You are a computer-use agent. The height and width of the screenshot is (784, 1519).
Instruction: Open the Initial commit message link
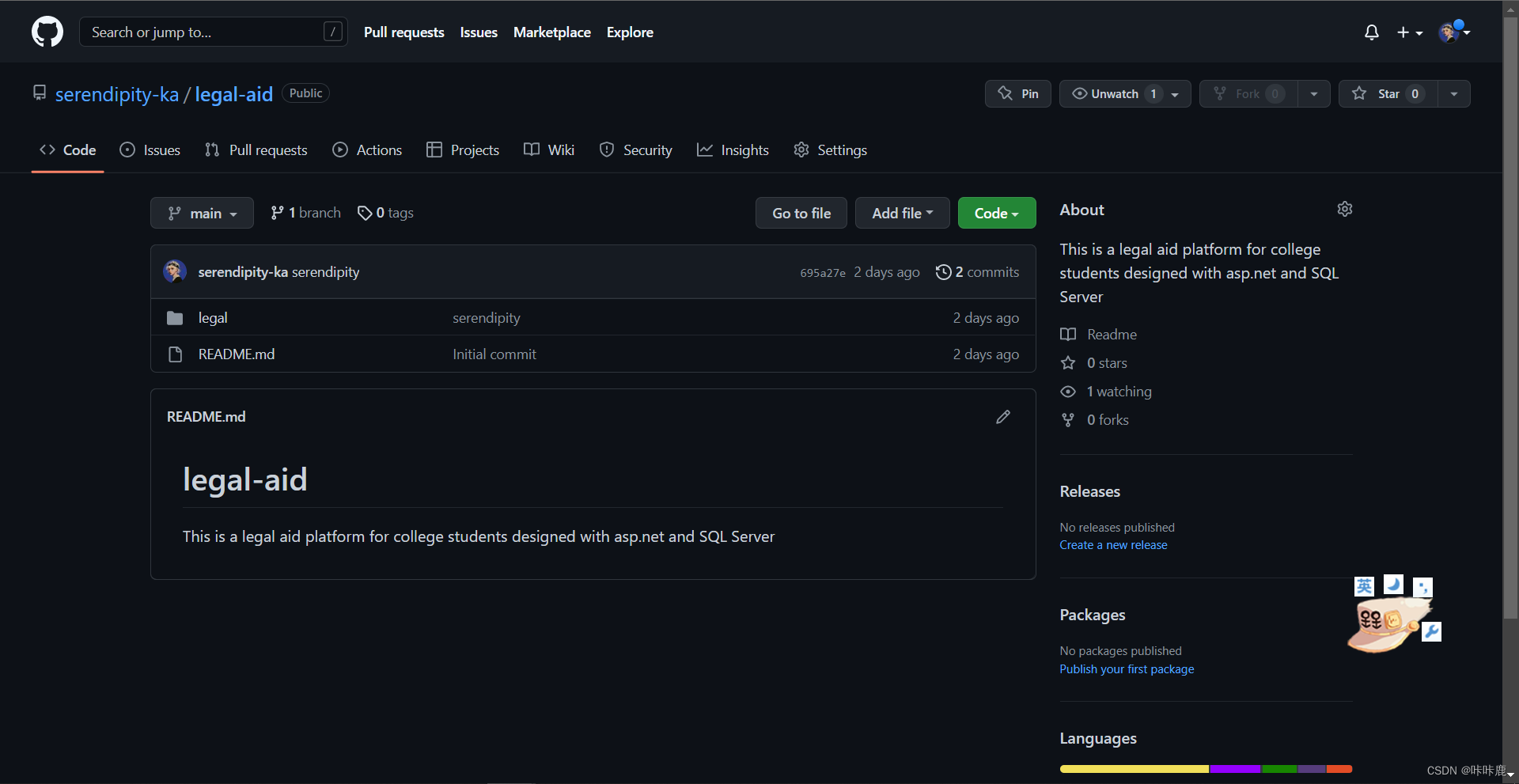[x=494, y=354]
